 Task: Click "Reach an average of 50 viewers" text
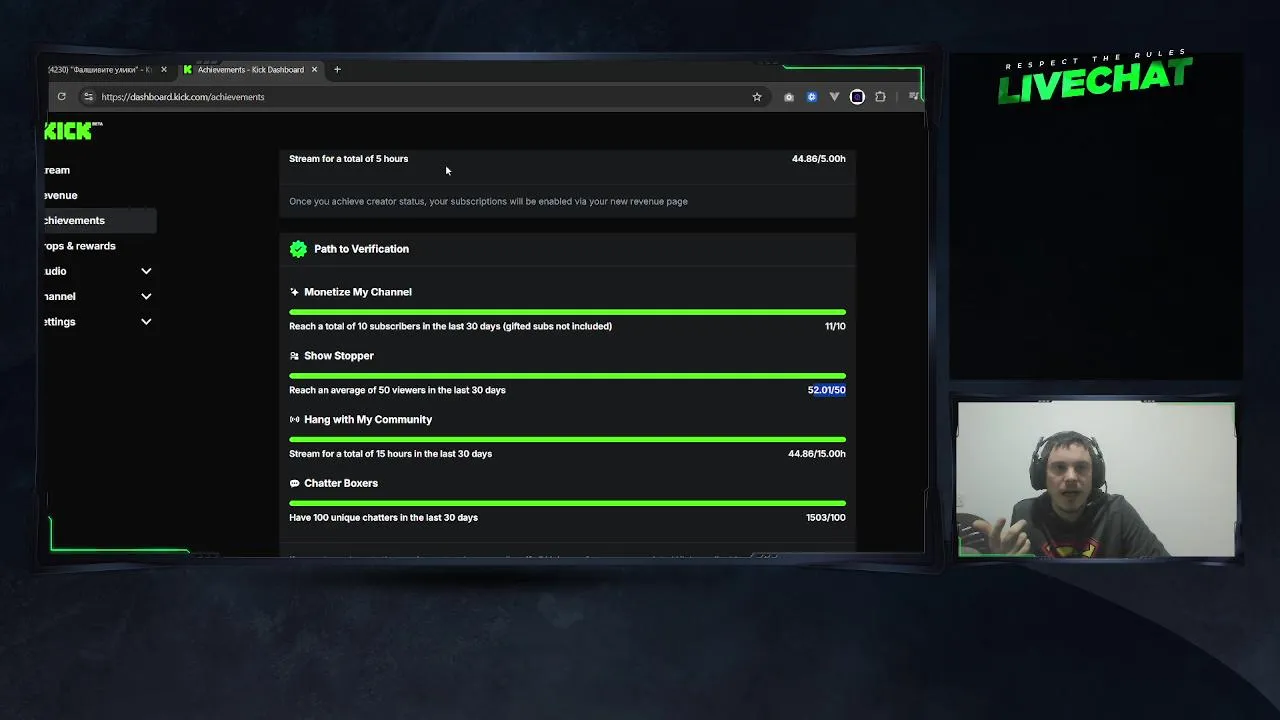click(x=397, y=390)
